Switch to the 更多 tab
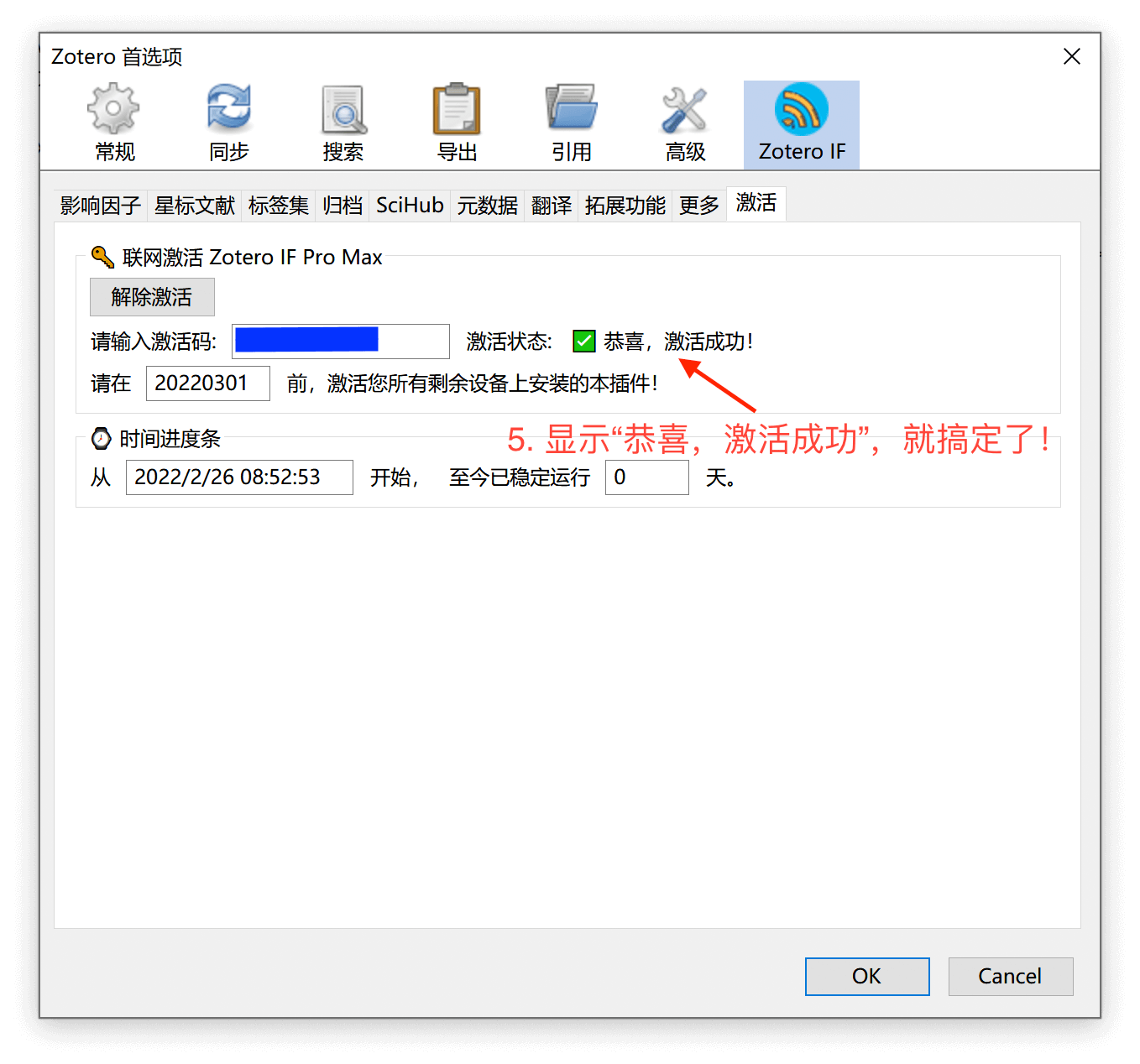 click(x=699, y=206)
